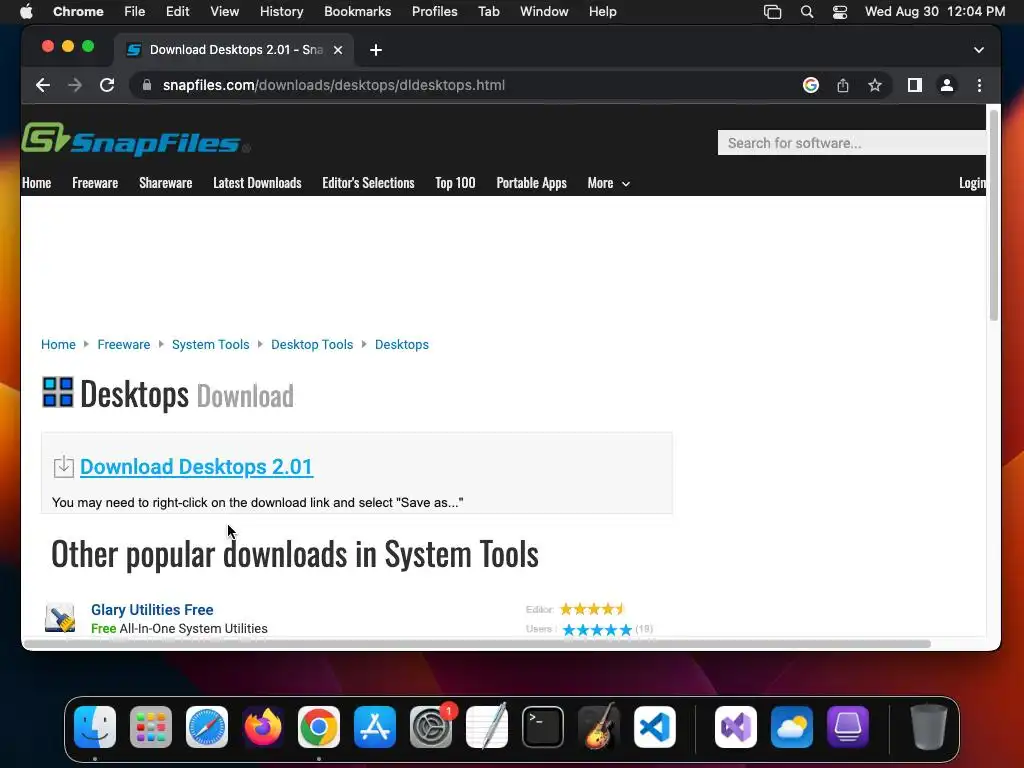Viewport: 1024px width, 768px height.
Task: Click the Glary Utilities Free icon
Action: click(59, 618)
